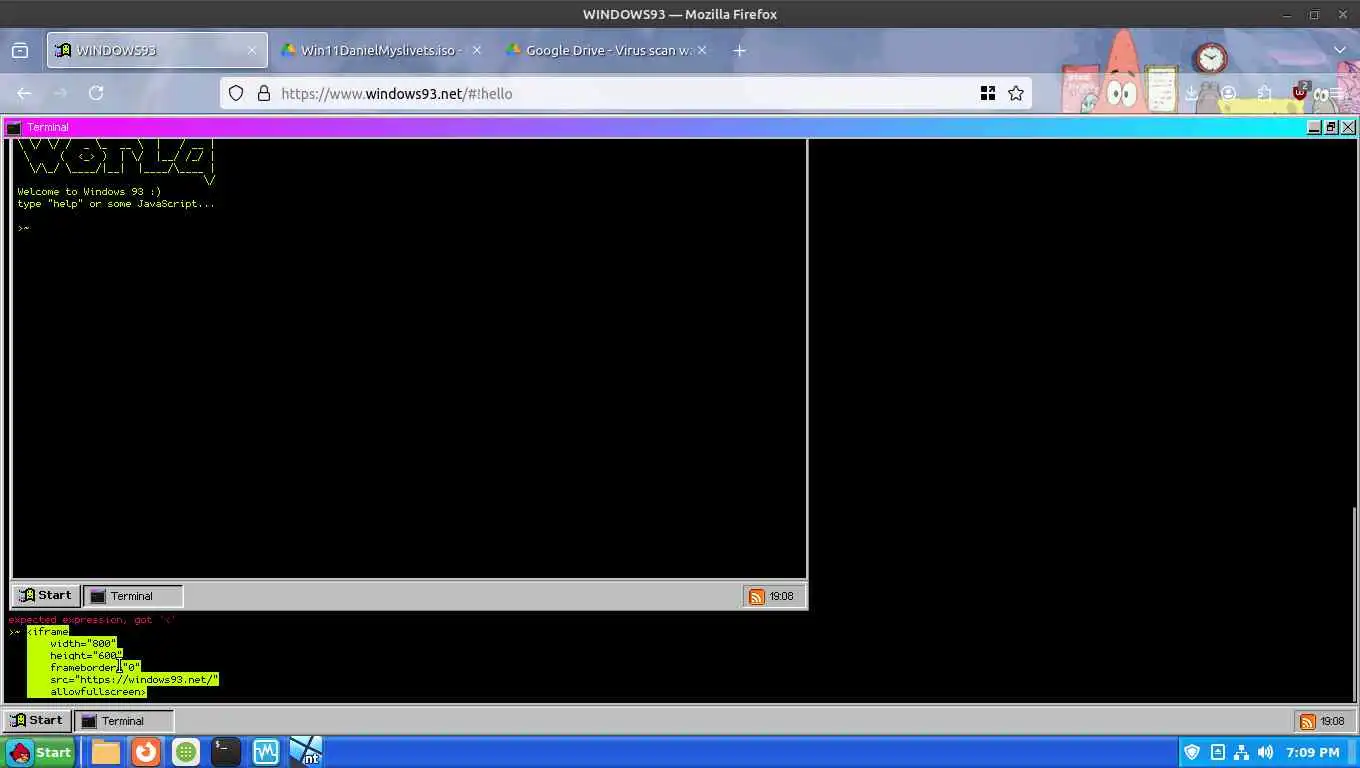Click the Terminal window title bar icon
The image size is (1360, 768).
(13, 127)
